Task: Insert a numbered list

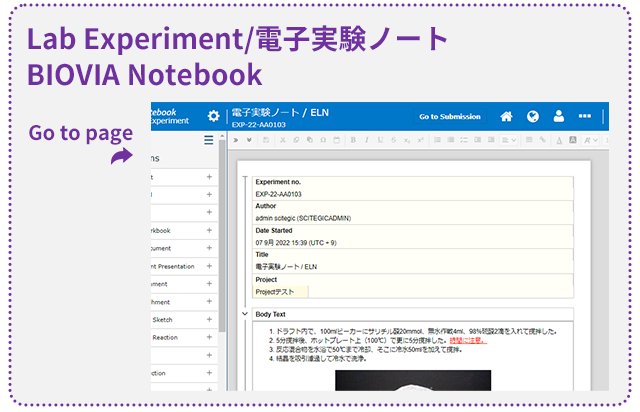Action: point(437,140)
